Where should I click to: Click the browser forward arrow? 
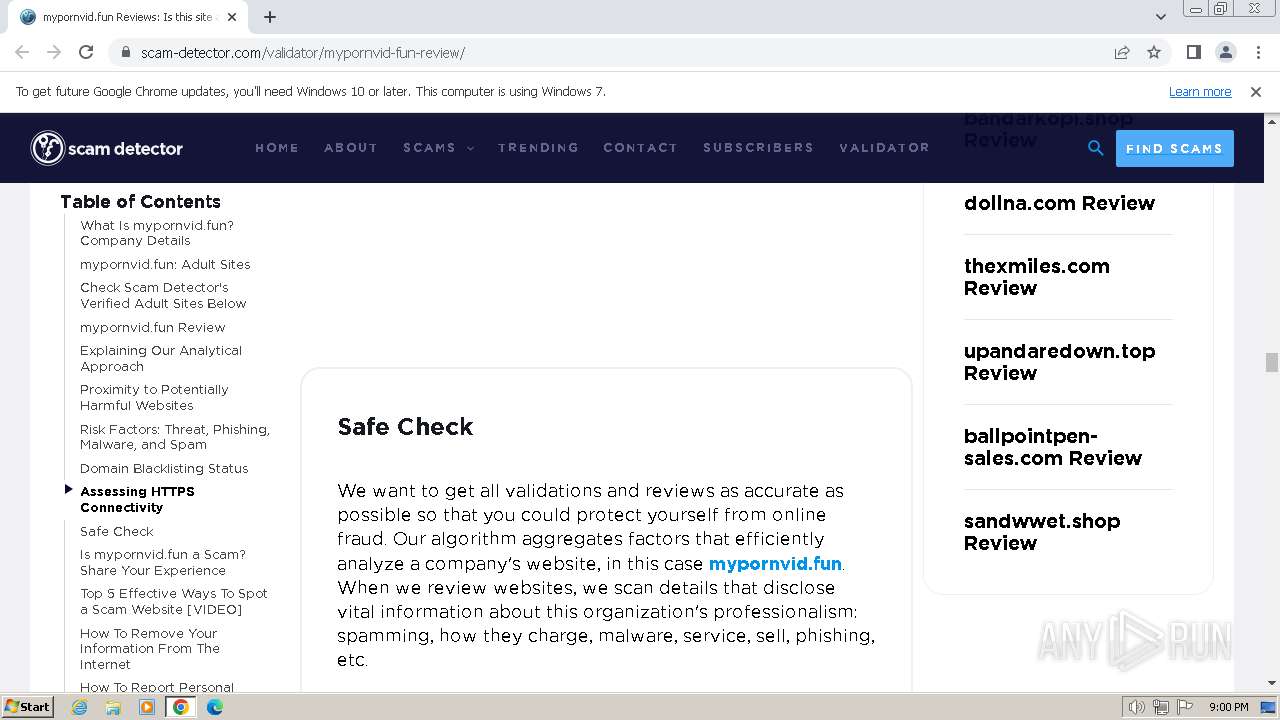pos(54,52)
